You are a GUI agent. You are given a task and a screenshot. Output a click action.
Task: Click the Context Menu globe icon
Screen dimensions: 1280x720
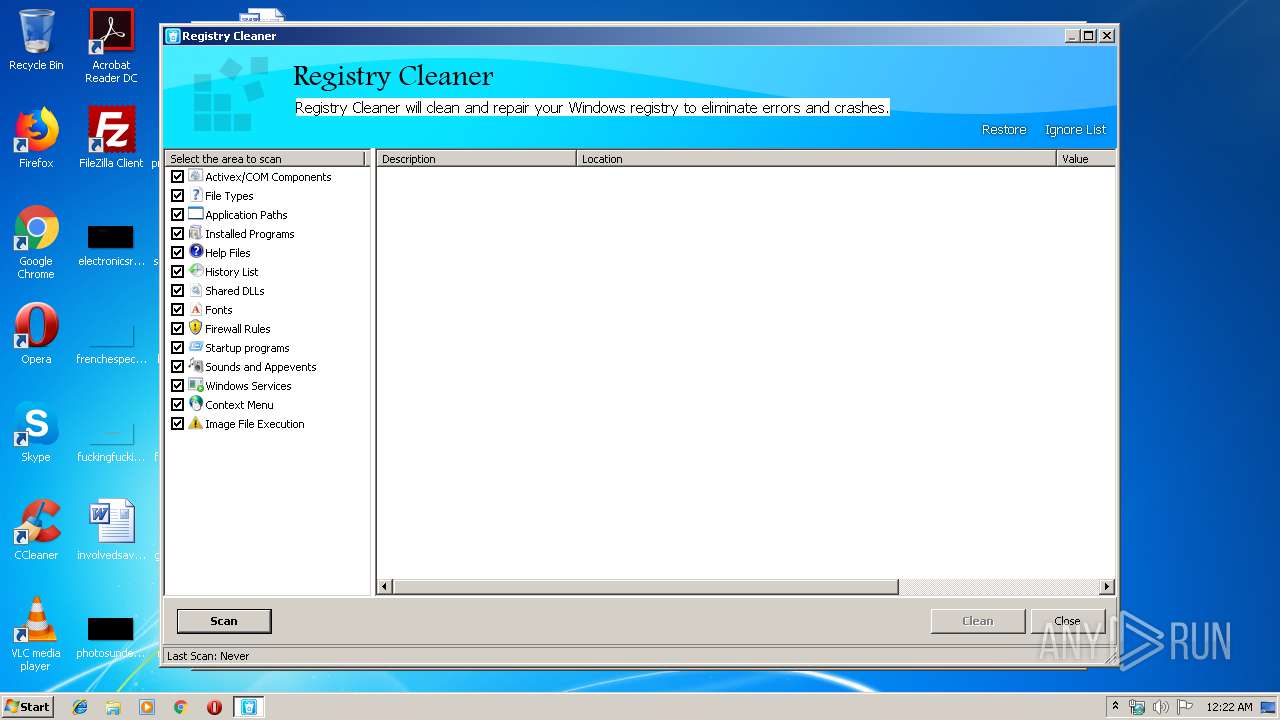(x=195, y=404)
